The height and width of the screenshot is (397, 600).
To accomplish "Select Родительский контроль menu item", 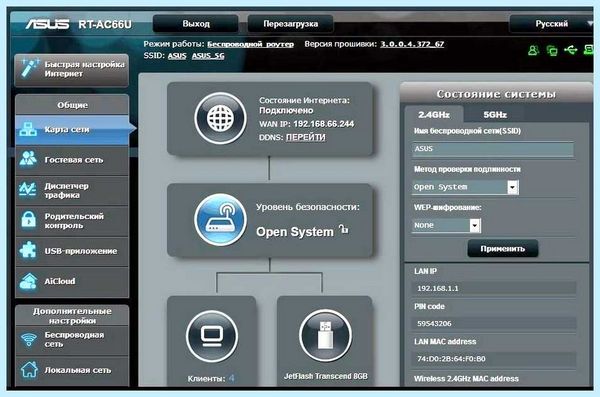I will (x=72, y=221).
